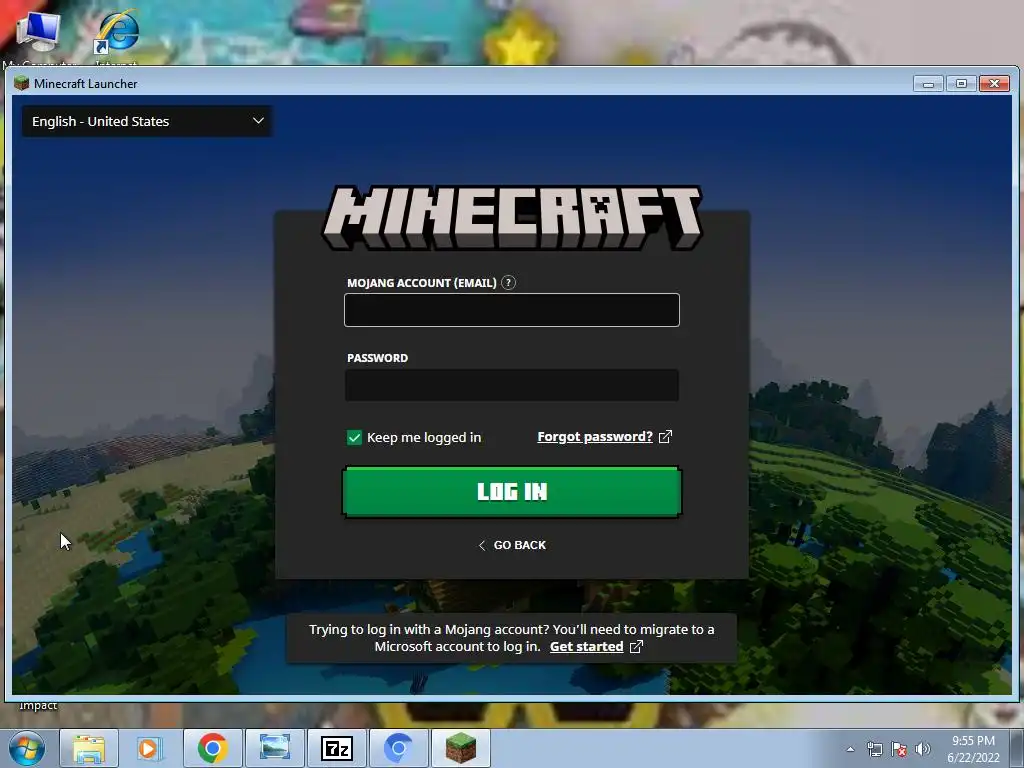1024x768 pixels.
Task: Open the English - United States language dropdown
Action: tap(147, 121)
